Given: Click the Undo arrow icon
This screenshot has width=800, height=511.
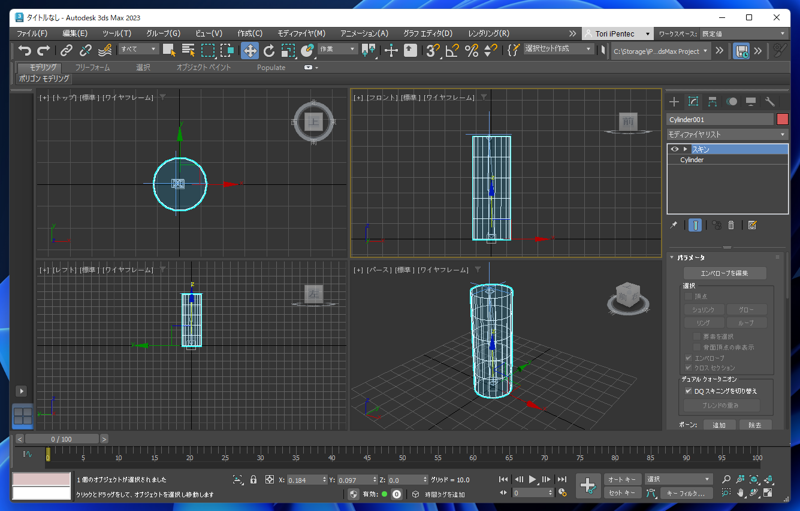Looking at the screenshot, I should pyautogui.click(x=24, y=50).
